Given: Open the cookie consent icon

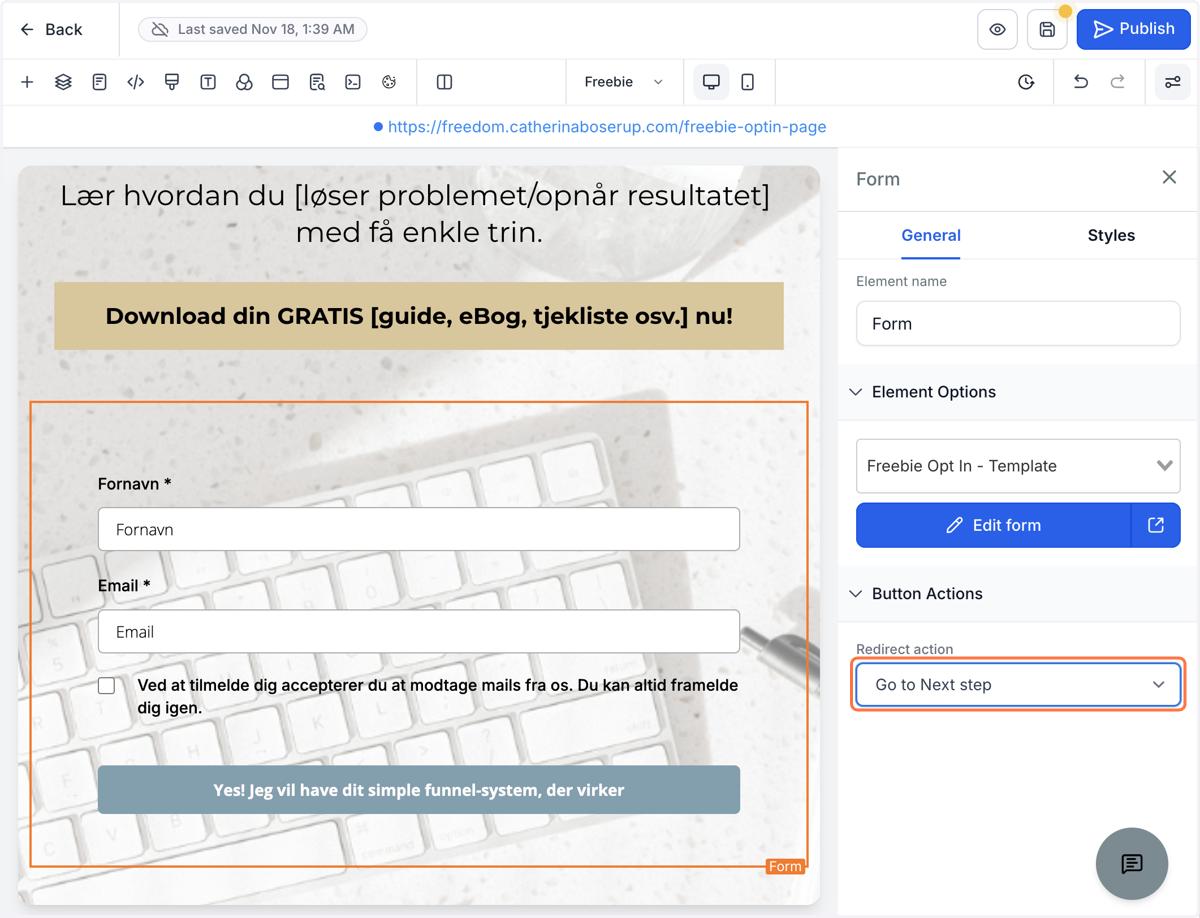Looking at the screenshot, I should pos(389,82).
